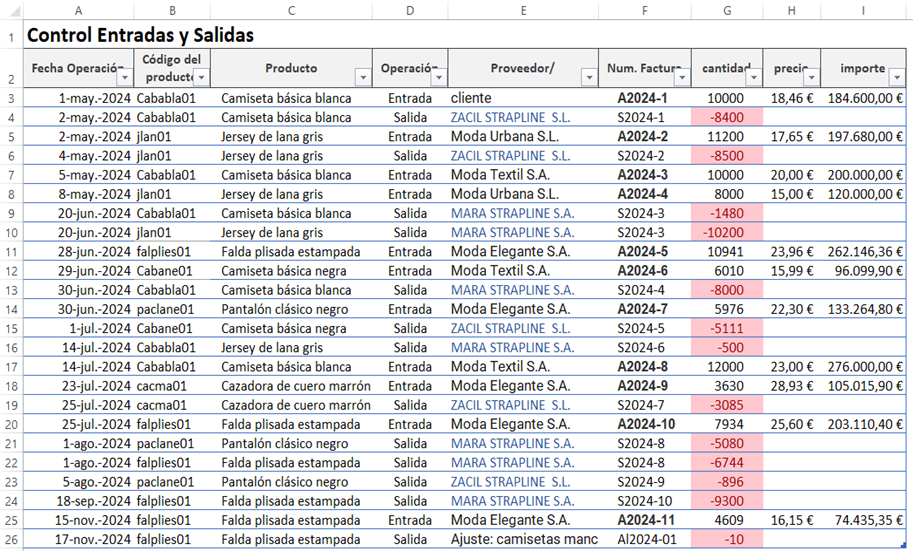
Task: Select column G by its header letter
Action: (x=726, y=10)
